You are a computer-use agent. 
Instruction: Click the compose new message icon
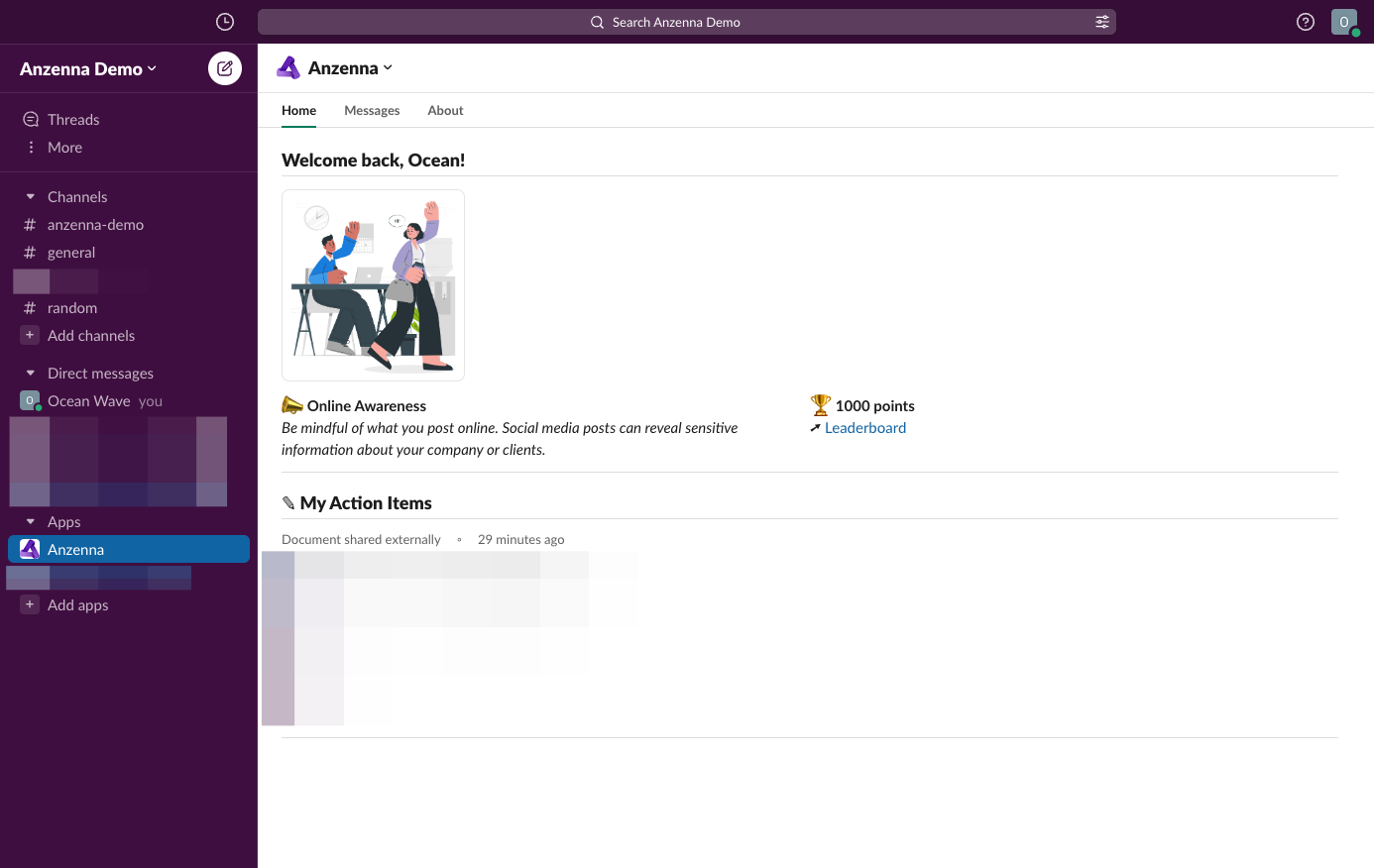[225, 68]
